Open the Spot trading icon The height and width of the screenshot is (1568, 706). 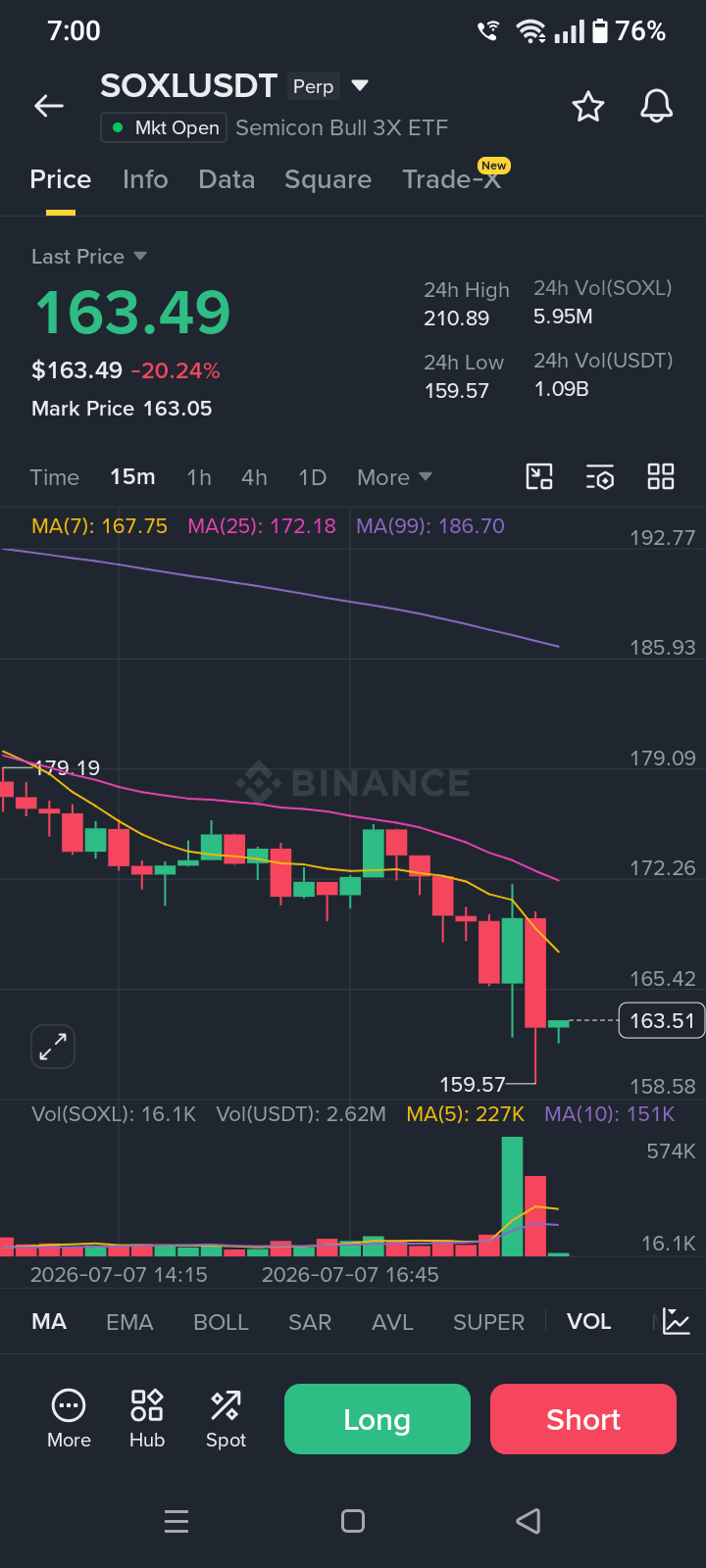point(226,1418)
